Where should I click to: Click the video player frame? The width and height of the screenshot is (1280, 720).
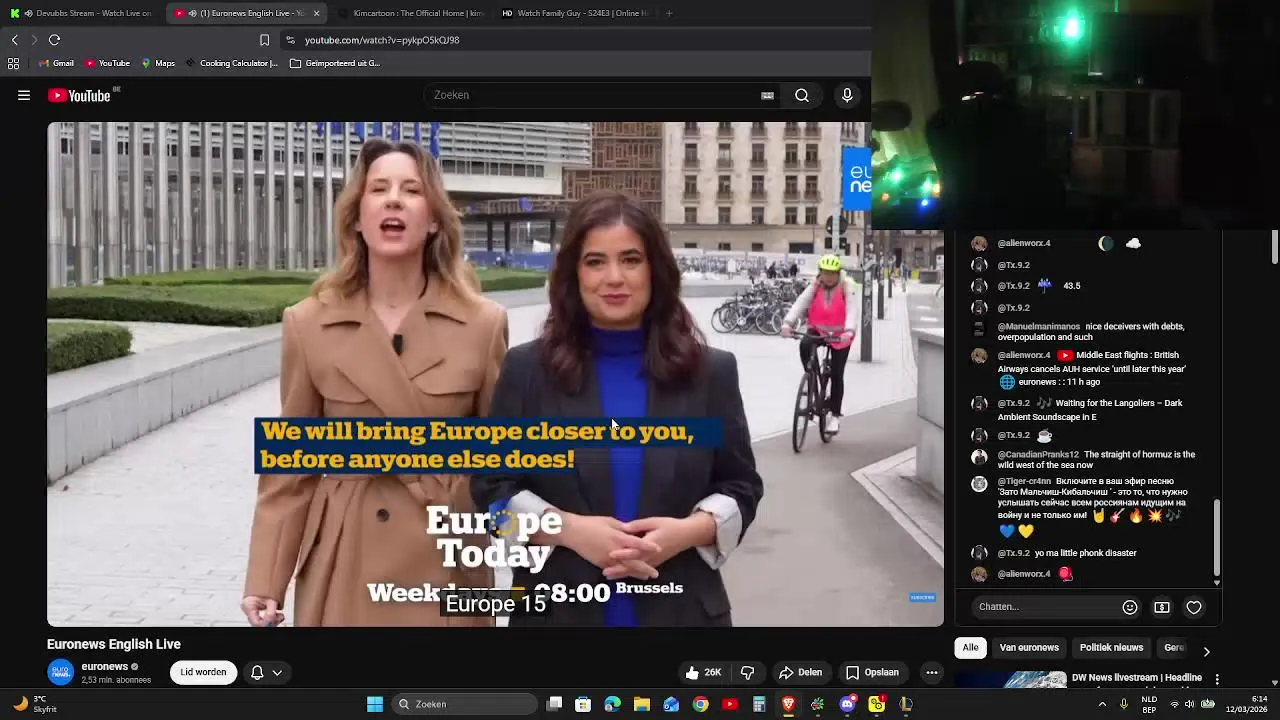(495, 374)
